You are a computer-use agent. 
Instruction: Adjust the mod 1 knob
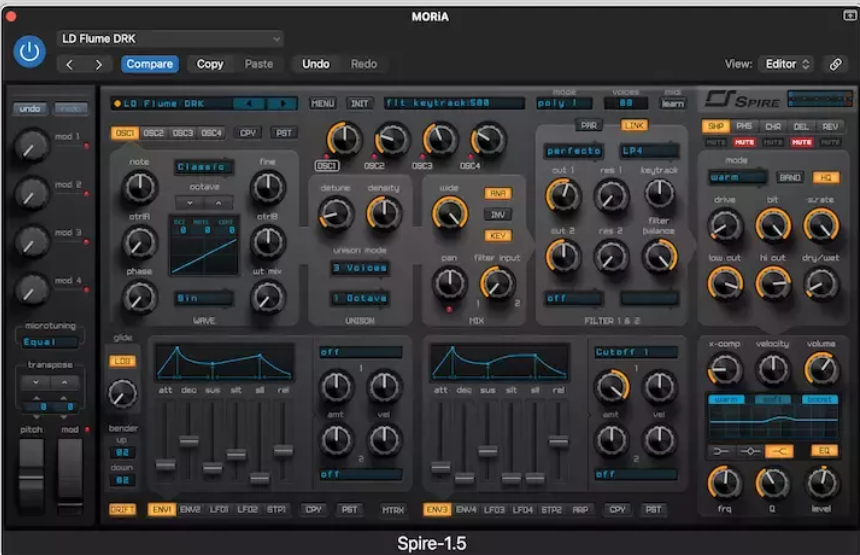point(31,145)
